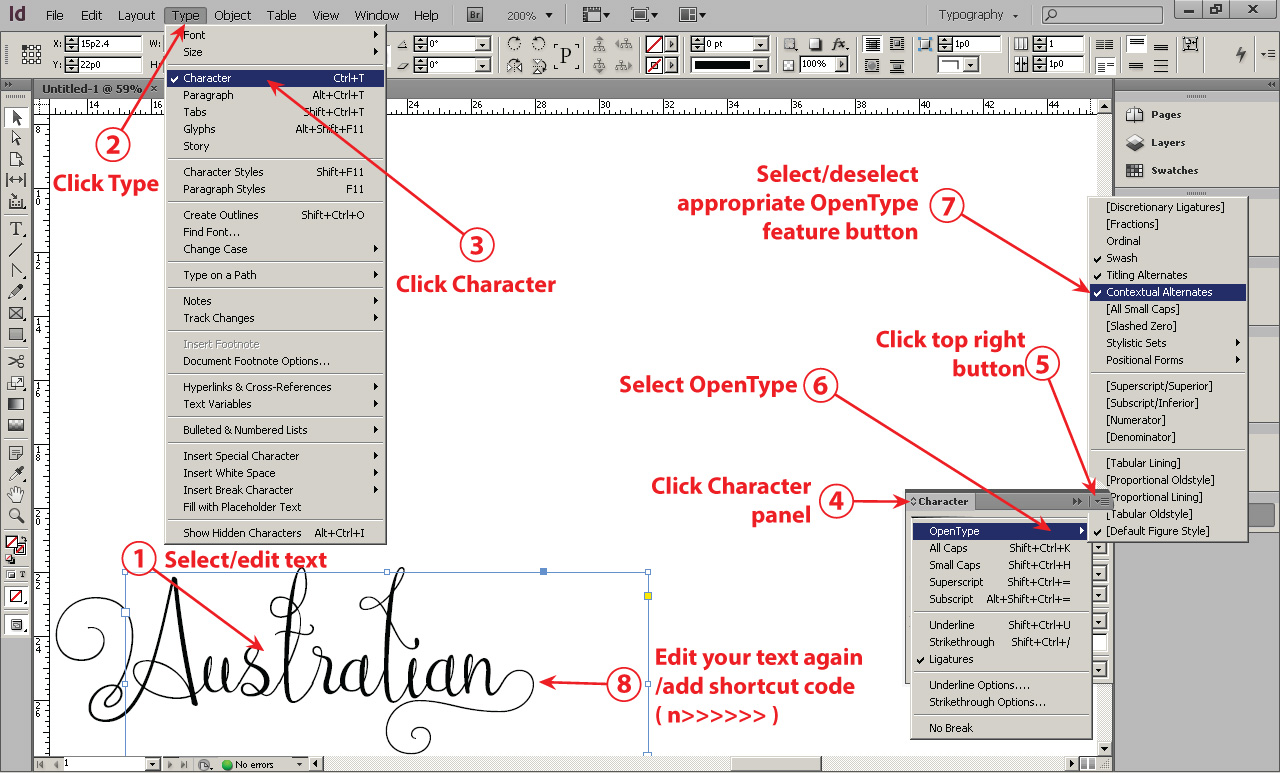Disable Ligatures in the Character menu

point(950,659)
